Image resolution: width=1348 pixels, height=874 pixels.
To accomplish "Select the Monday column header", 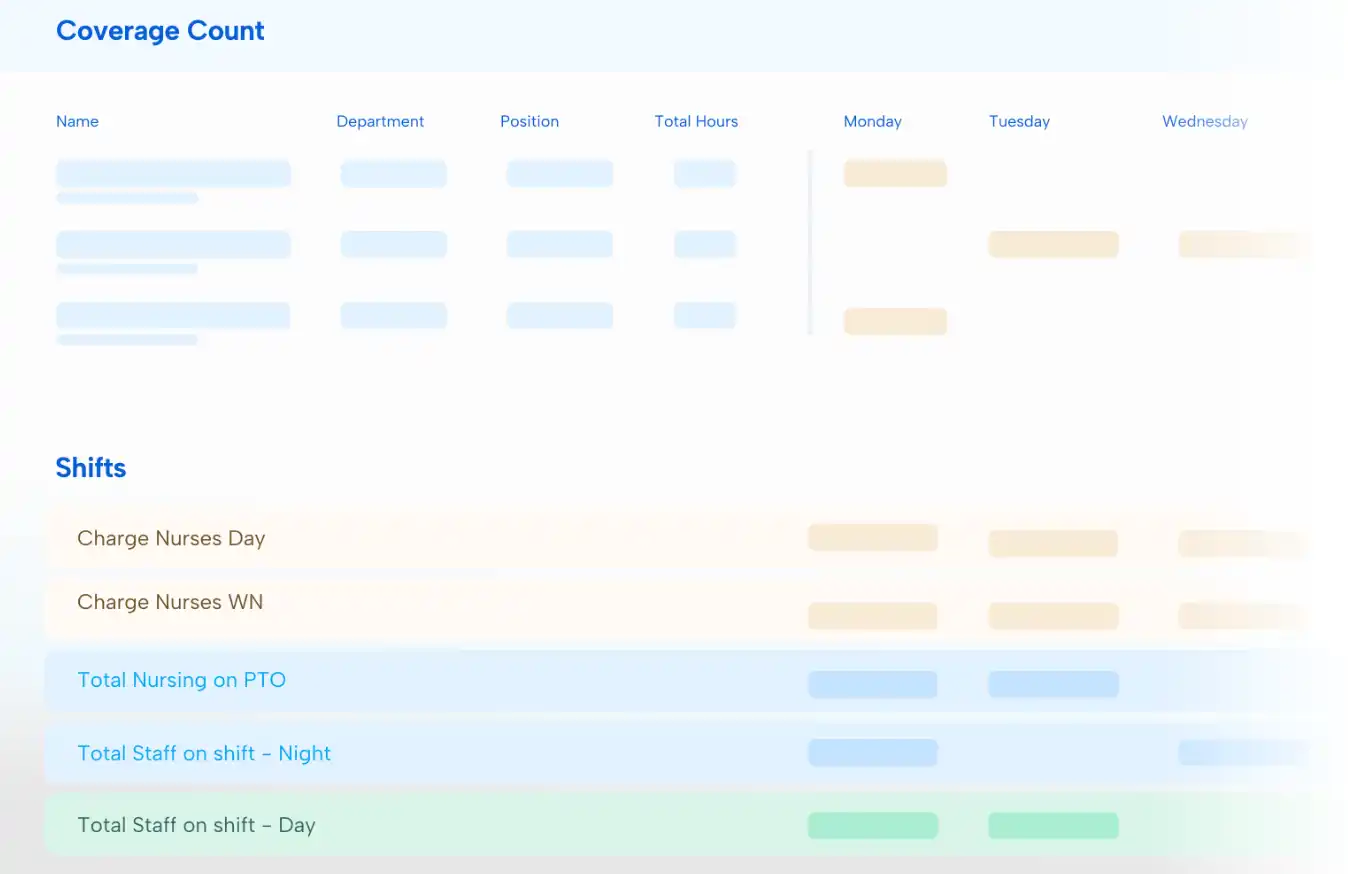I will [x=872, y=121].
